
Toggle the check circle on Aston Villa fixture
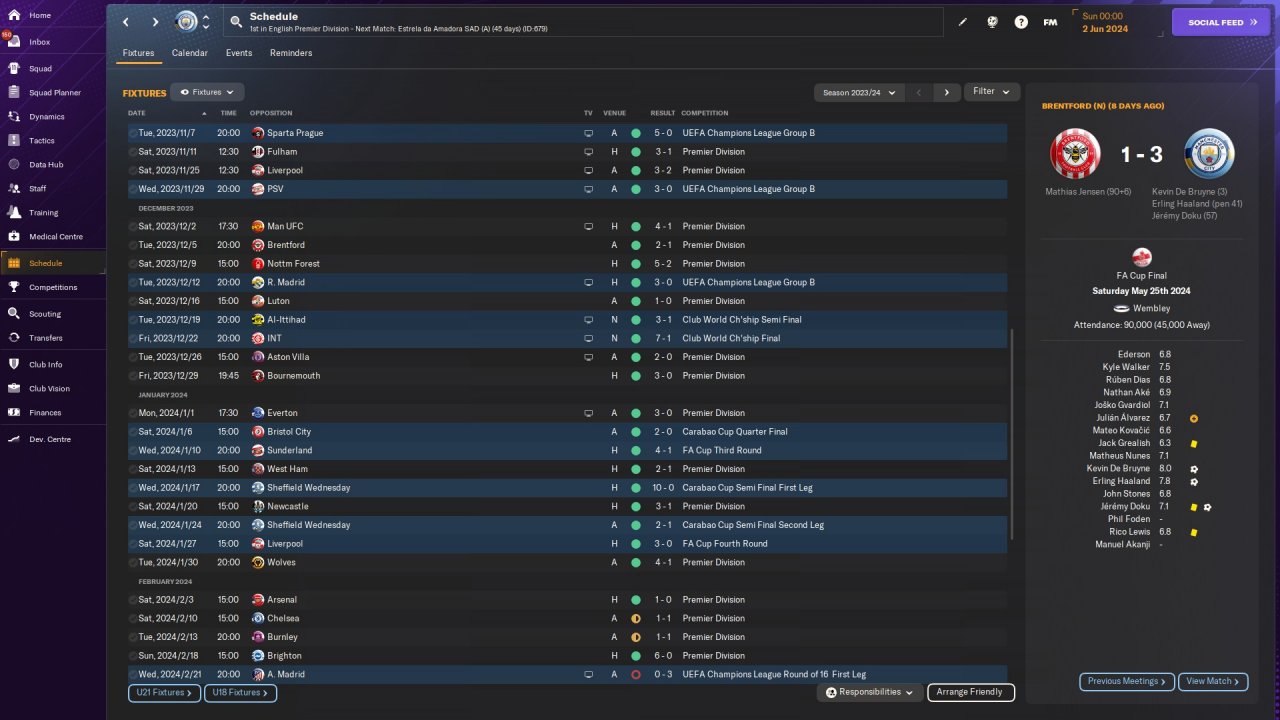[134, 357]
